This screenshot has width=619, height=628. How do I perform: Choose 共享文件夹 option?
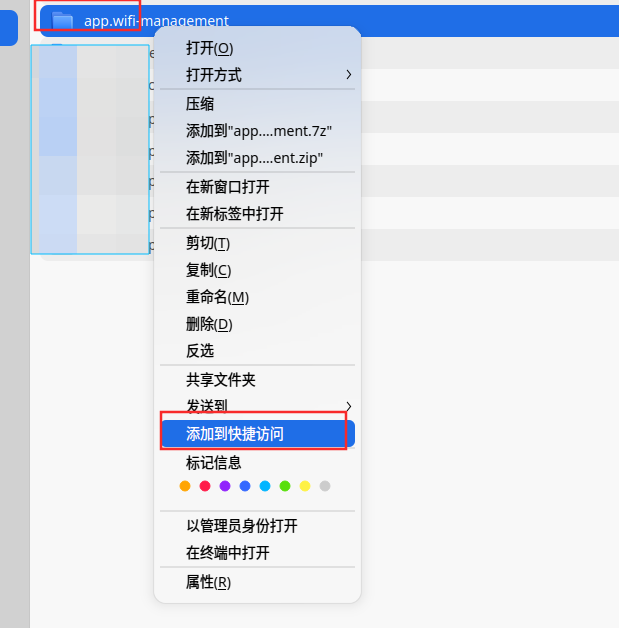pos(257,380)
